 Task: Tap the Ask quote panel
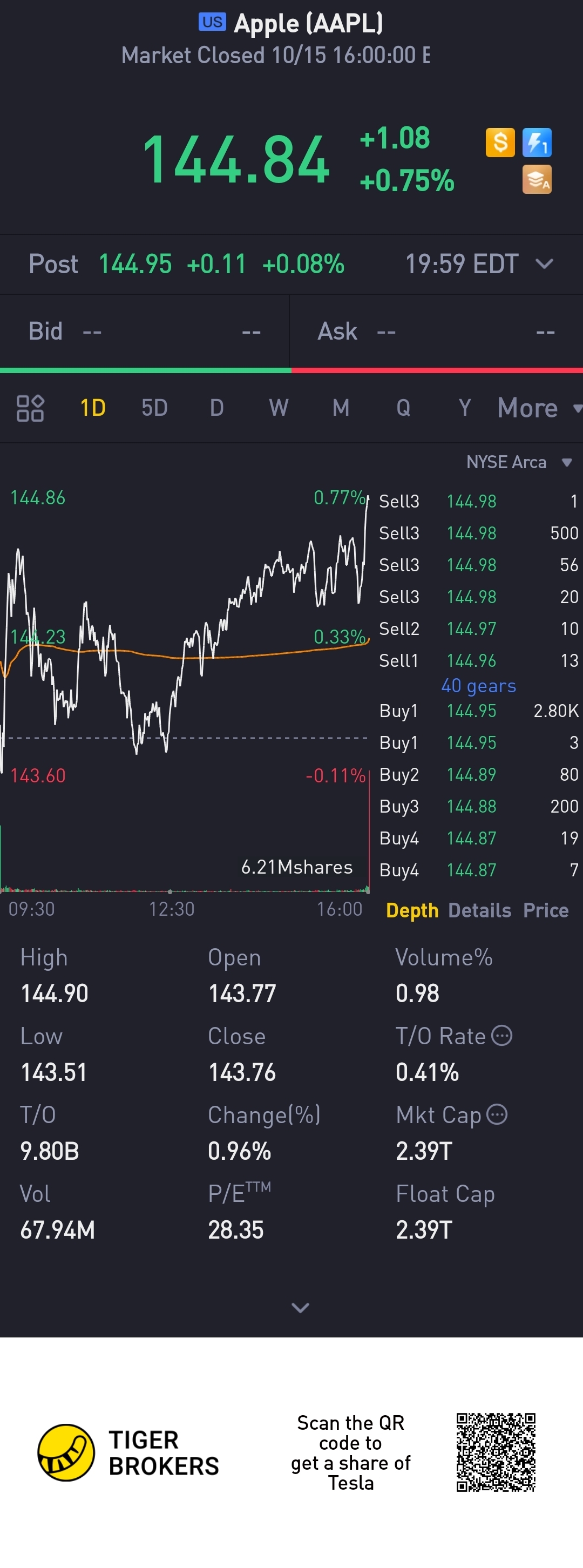click(436, 332)
